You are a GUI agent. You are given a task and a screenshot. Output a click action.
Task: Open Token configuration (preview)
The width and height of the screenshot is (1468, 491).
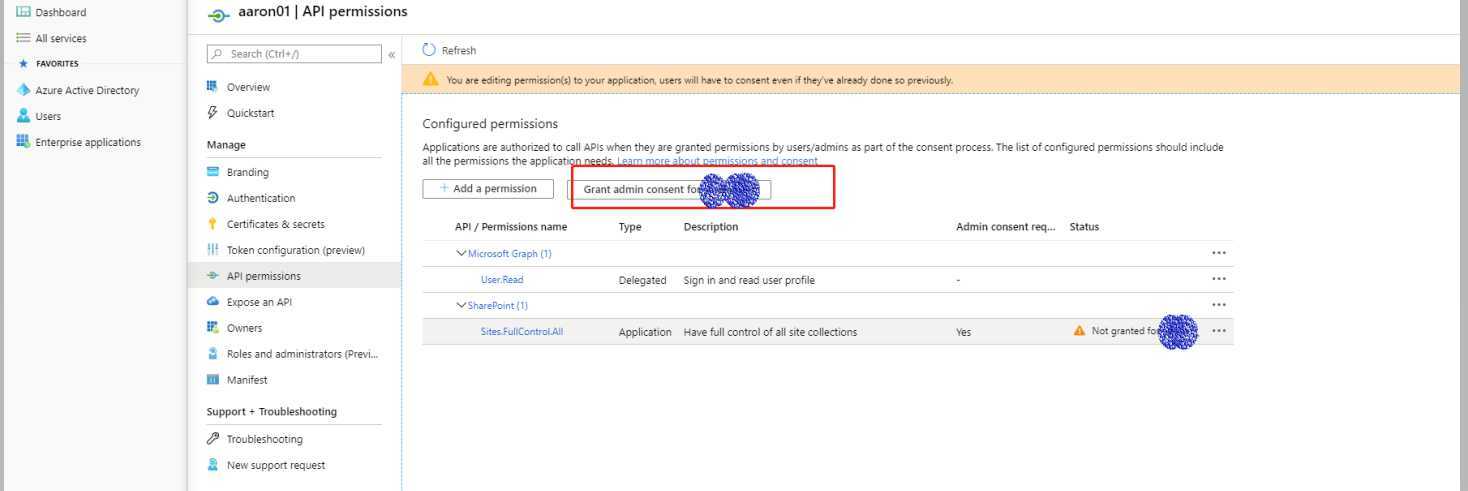[x=296, y=250]
